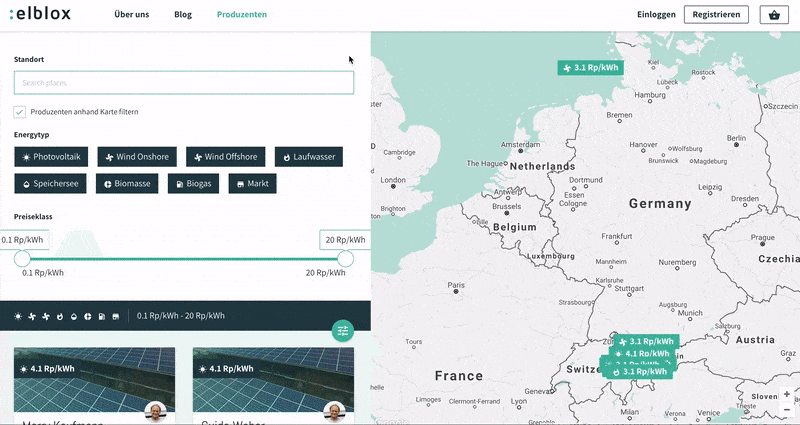Zoom out the map with minus button
800x425 pixels.
pyautogui.click(x=787, y=410)
